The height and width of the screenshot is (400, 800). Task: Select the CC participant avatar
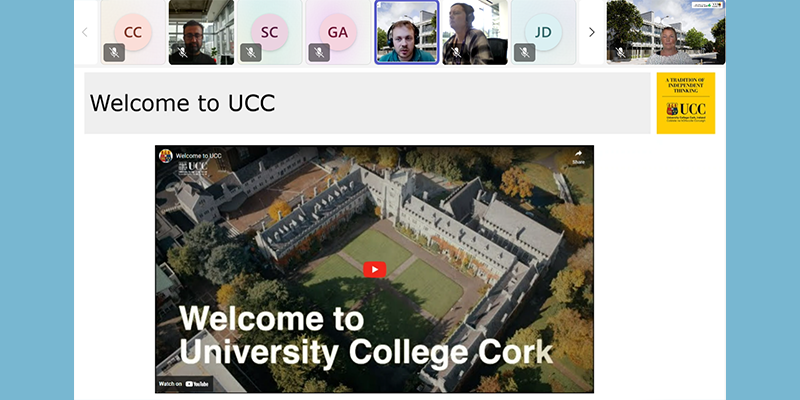point(133,32)
